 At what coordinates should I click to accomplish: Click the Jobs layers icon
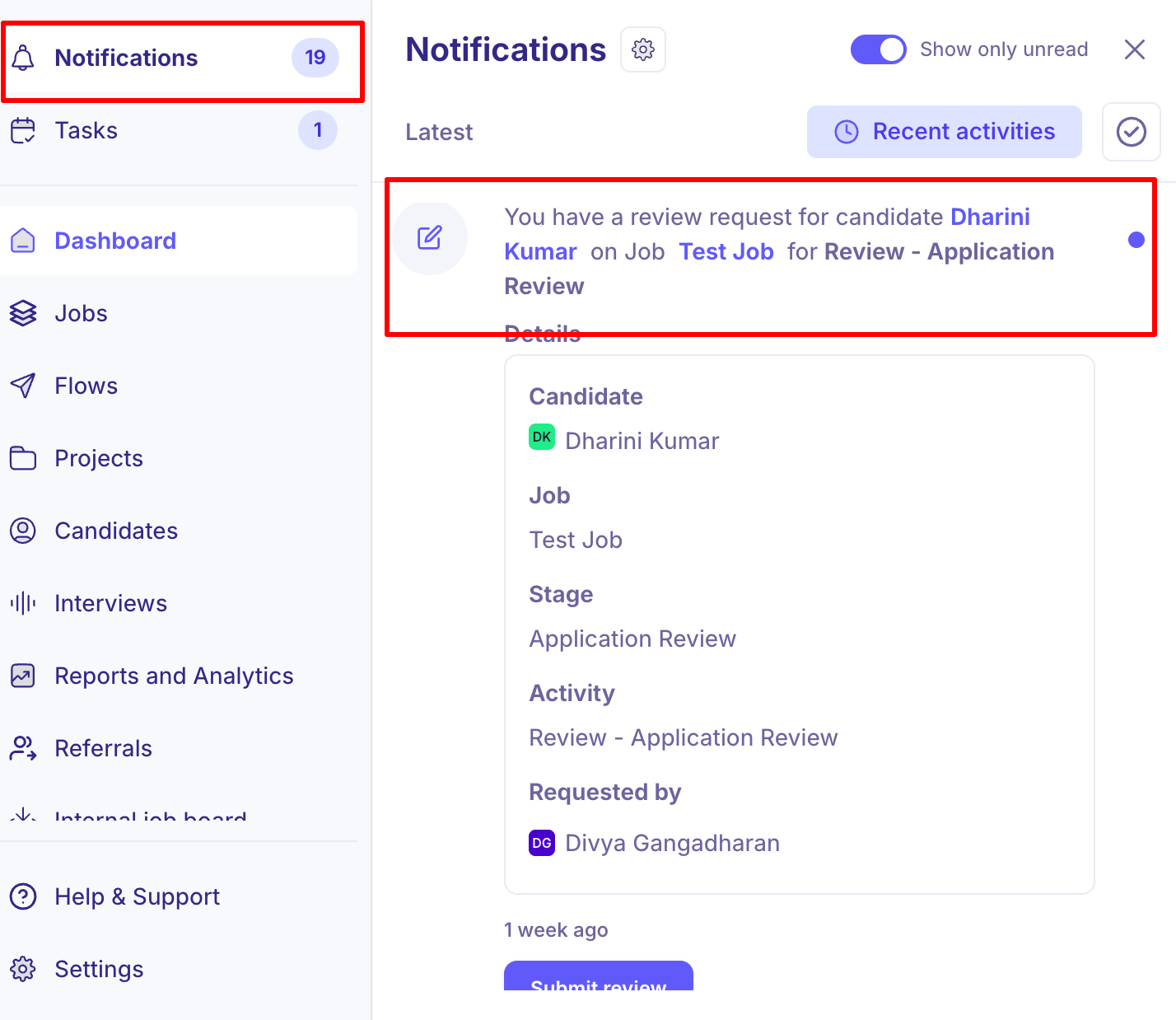tap(23, 313)
